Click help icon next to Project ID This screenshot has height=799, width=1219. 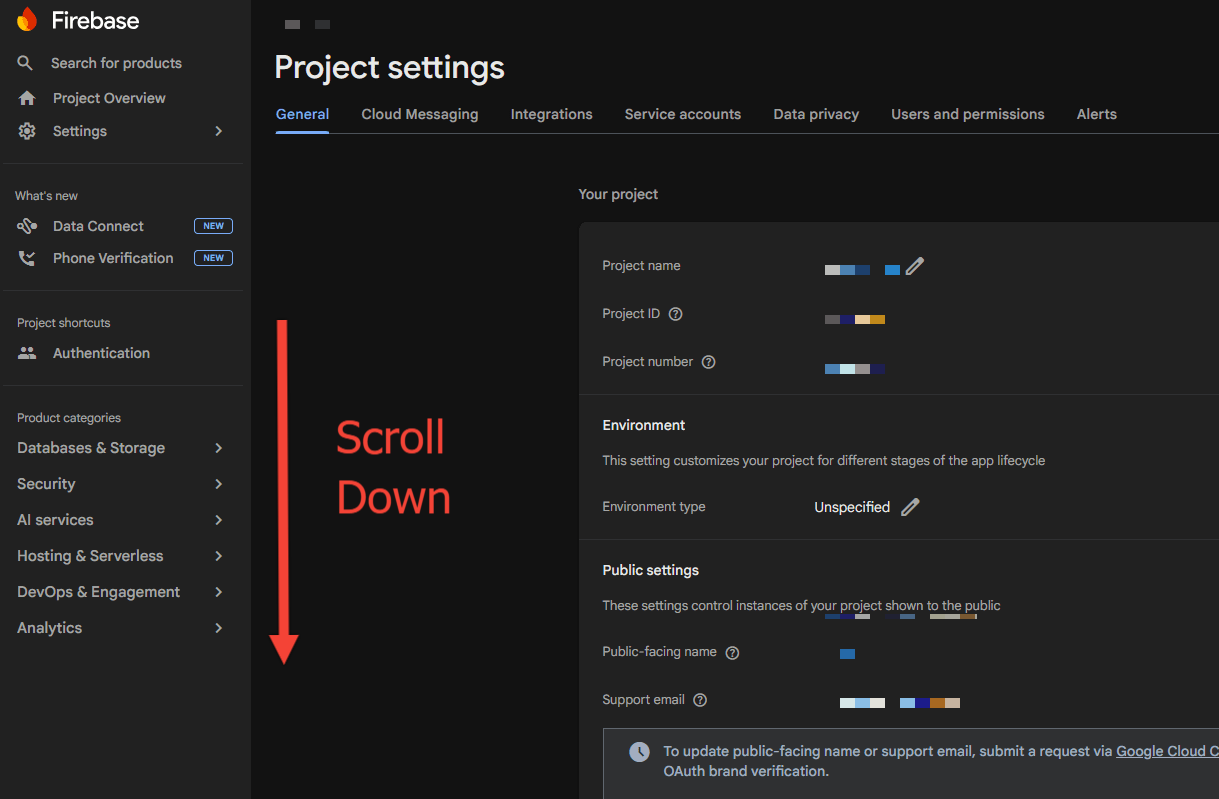tap(676, 314)
